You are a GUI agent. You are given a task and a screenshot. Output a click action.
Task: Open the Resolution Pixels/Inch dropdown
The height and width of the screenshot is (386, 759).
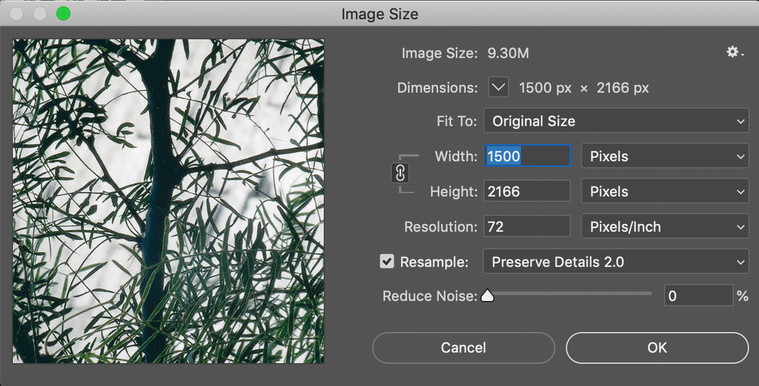tap(665, 227)
